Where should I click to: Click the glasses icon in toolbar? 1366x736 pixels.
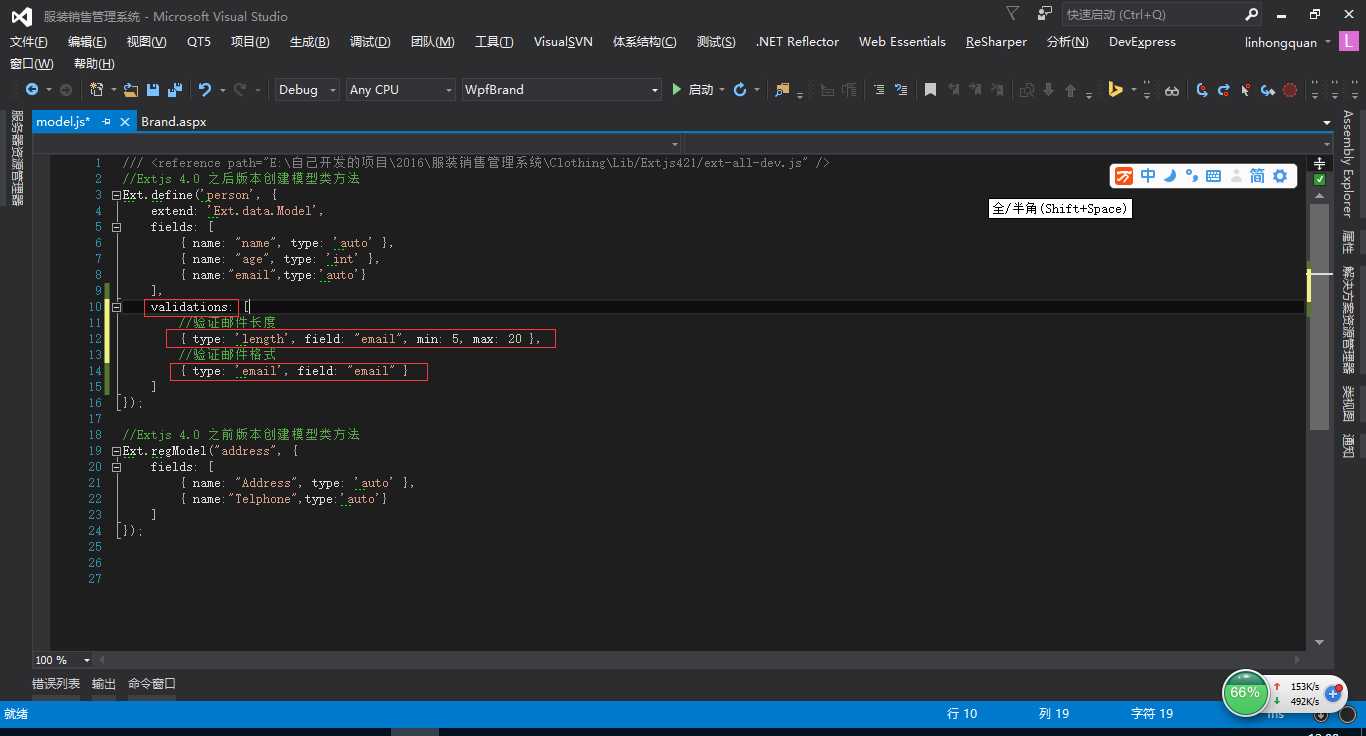pyautogui.click(x=1172, y=90)
